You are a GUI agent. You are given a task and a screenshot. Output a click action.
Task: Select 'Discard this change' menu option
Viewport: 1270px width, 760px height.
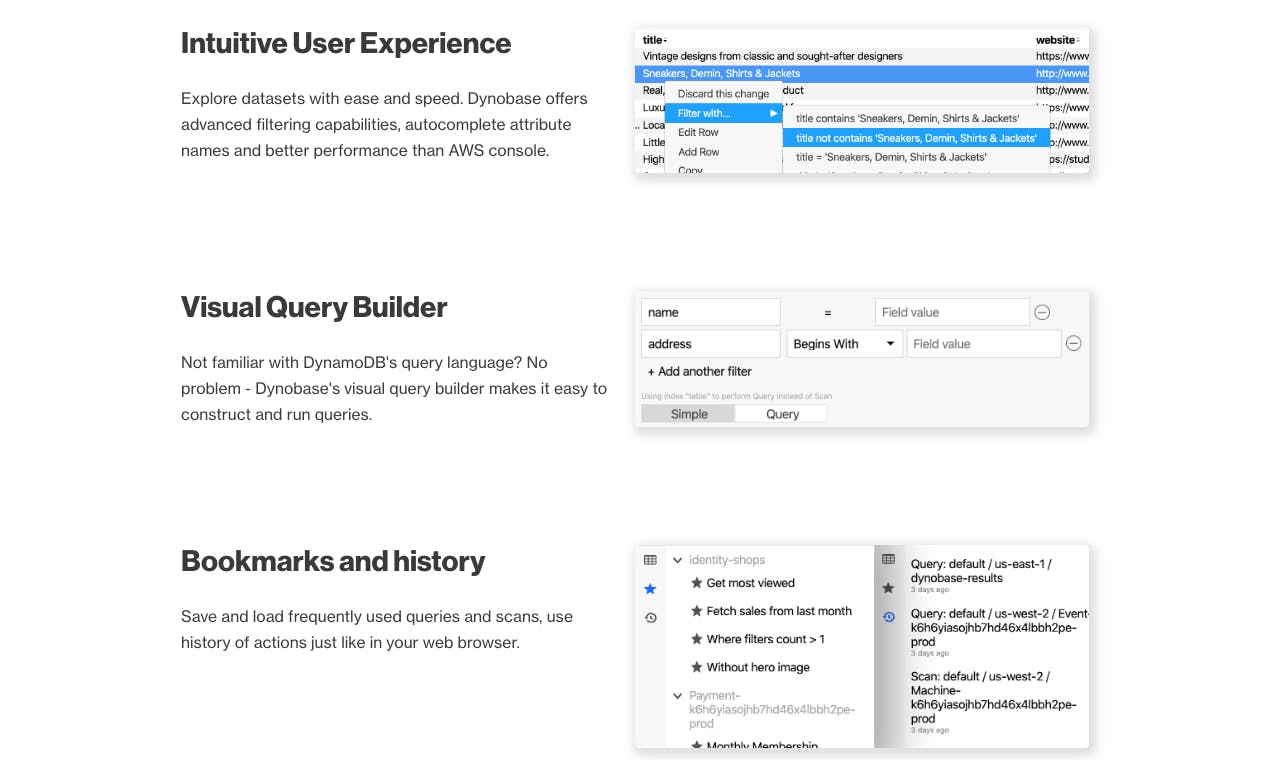click(723, 94)
